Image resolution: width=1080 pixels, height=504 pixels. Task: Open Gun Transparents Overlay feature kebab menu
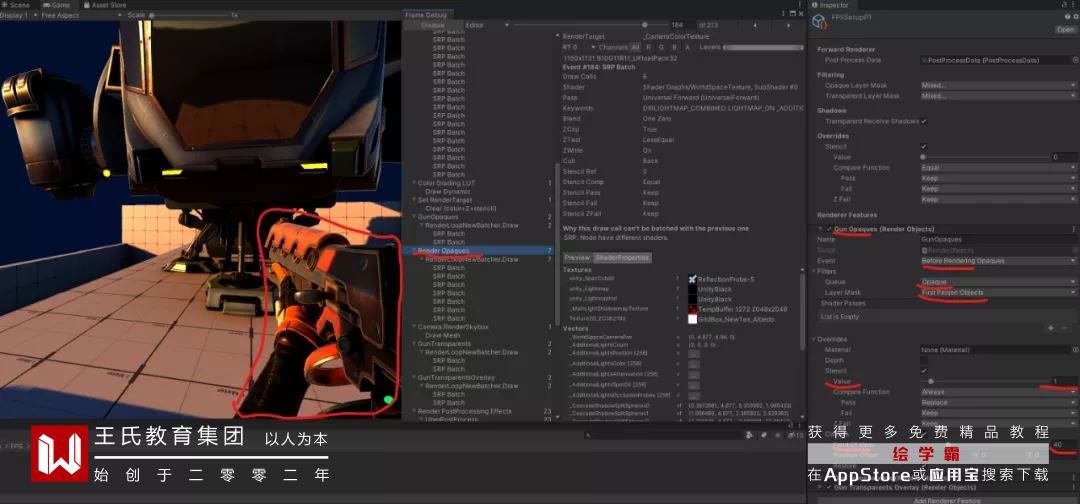(1073, 487)
